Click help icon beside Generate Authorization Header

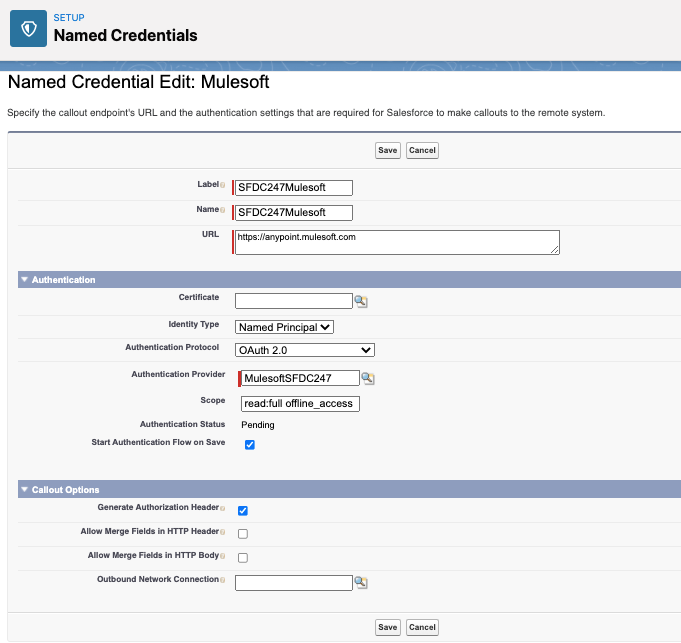222,508
